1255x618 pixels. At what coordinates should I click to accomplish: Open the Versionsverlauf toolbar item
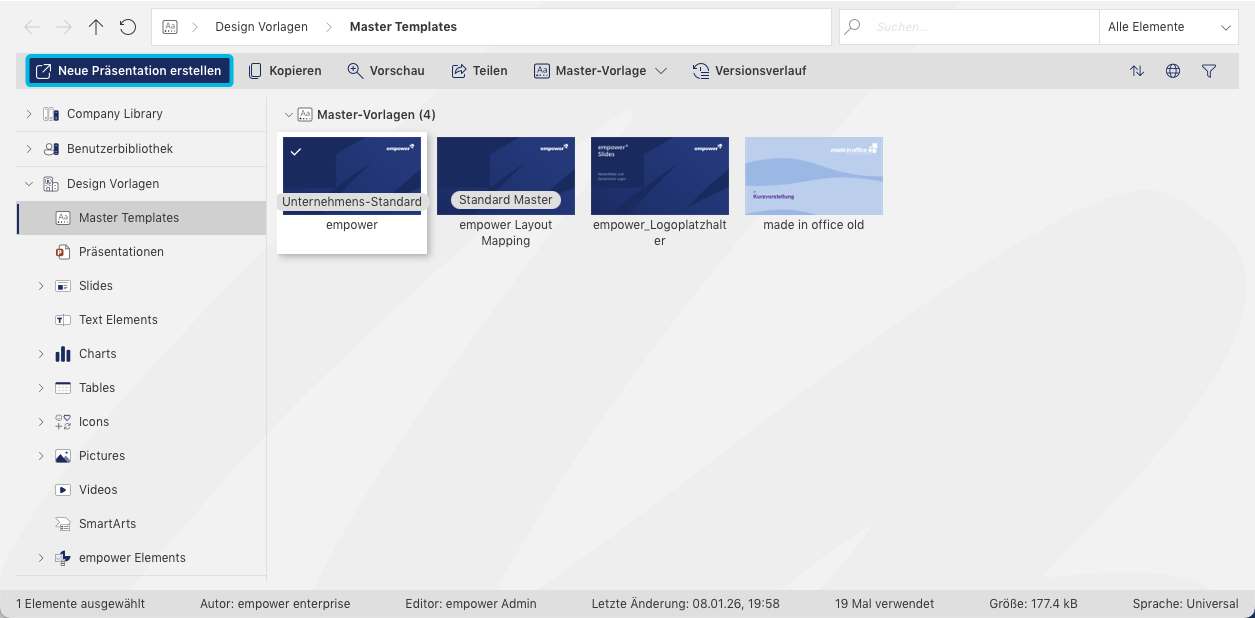point(749,71)
